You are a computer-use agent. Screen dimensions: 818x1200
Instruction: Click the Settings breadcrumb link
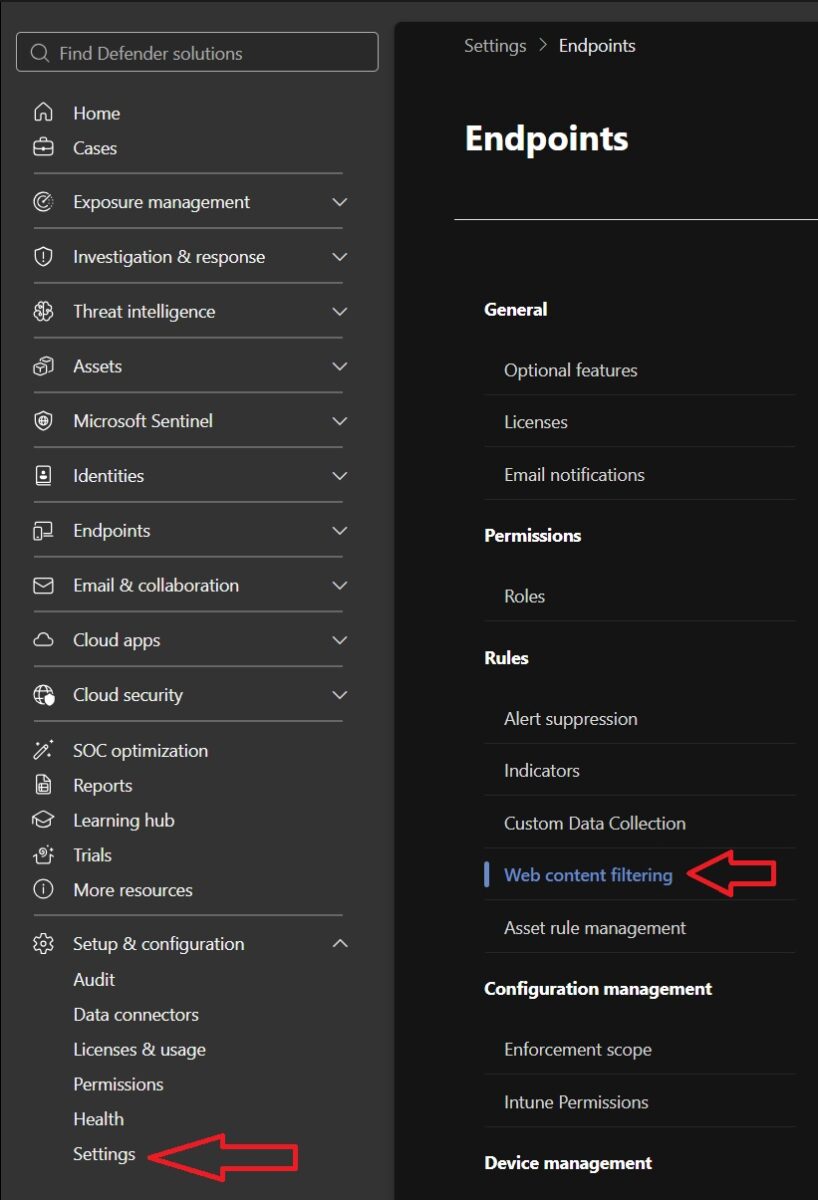click(495, 46)
